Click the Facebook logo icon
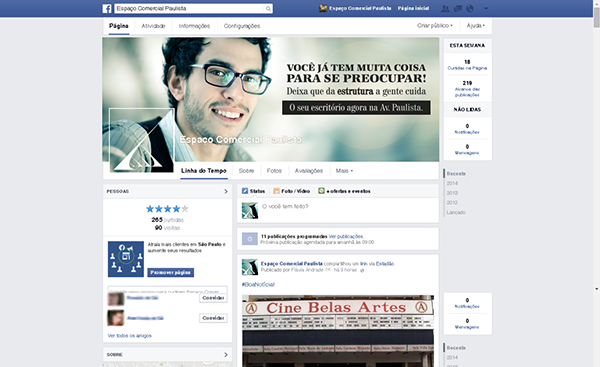This screenshot has width=600, height=367. 107,8
